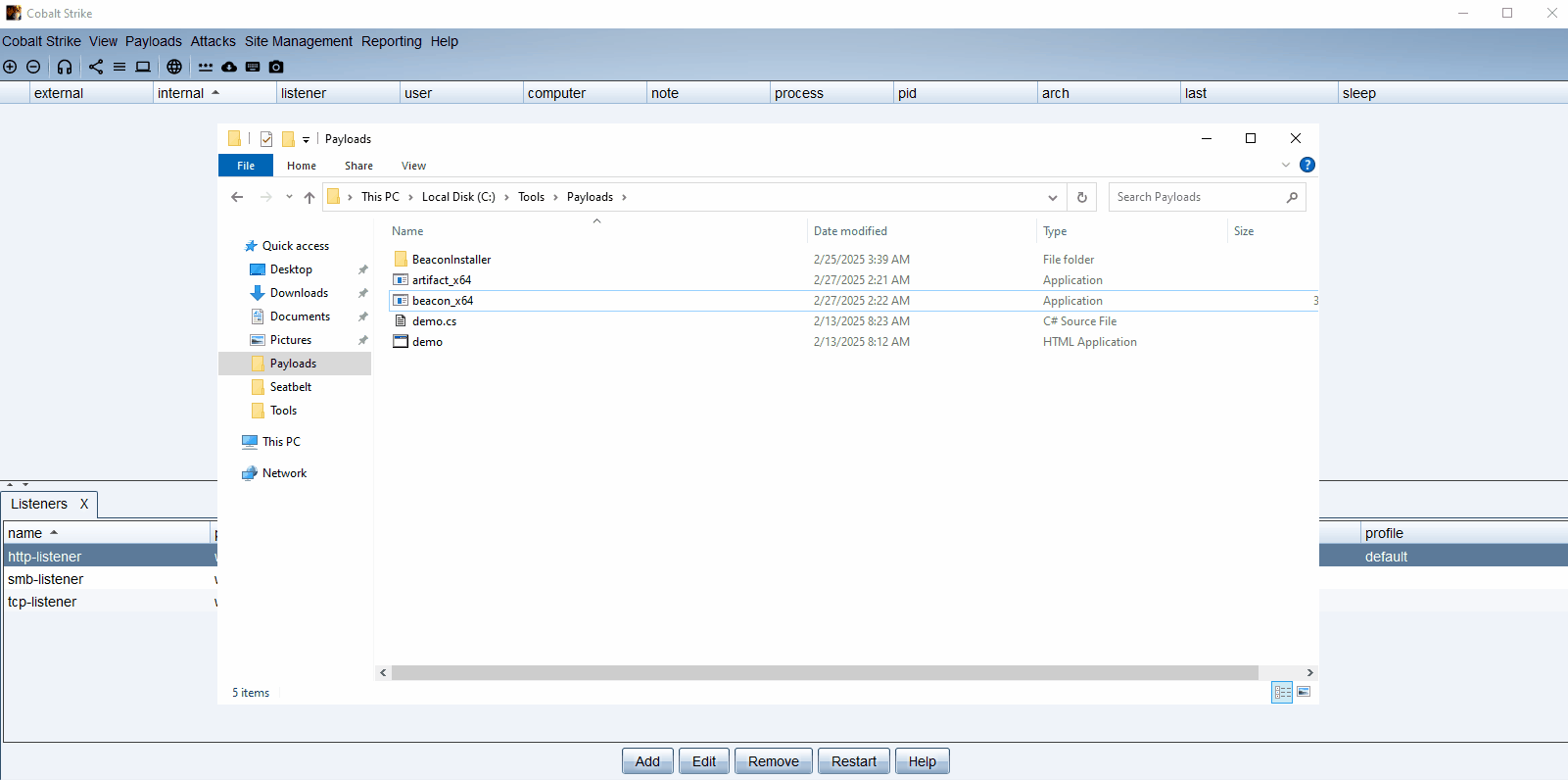Click the camera screenshots icon in toolbar

(x=276, y=67)
